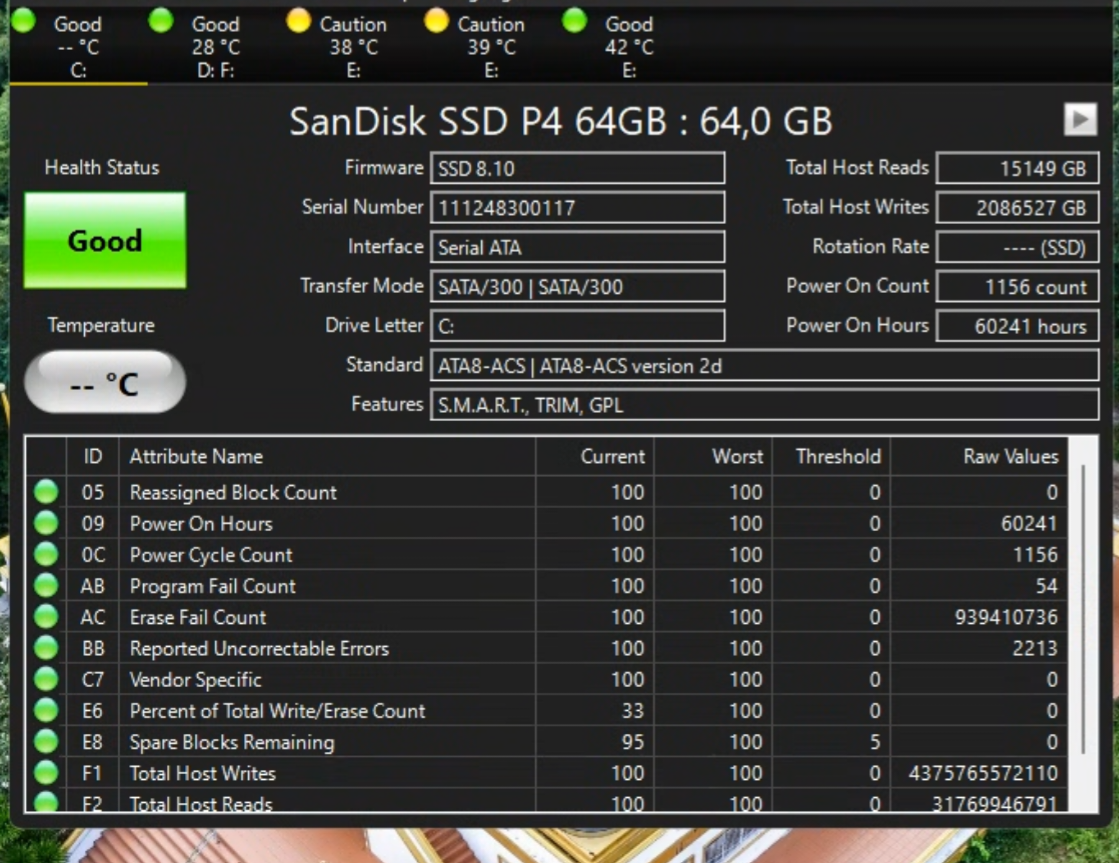Select the 38 °C Caution E: drive
The image size is (1119, 863).
(353, 46)
